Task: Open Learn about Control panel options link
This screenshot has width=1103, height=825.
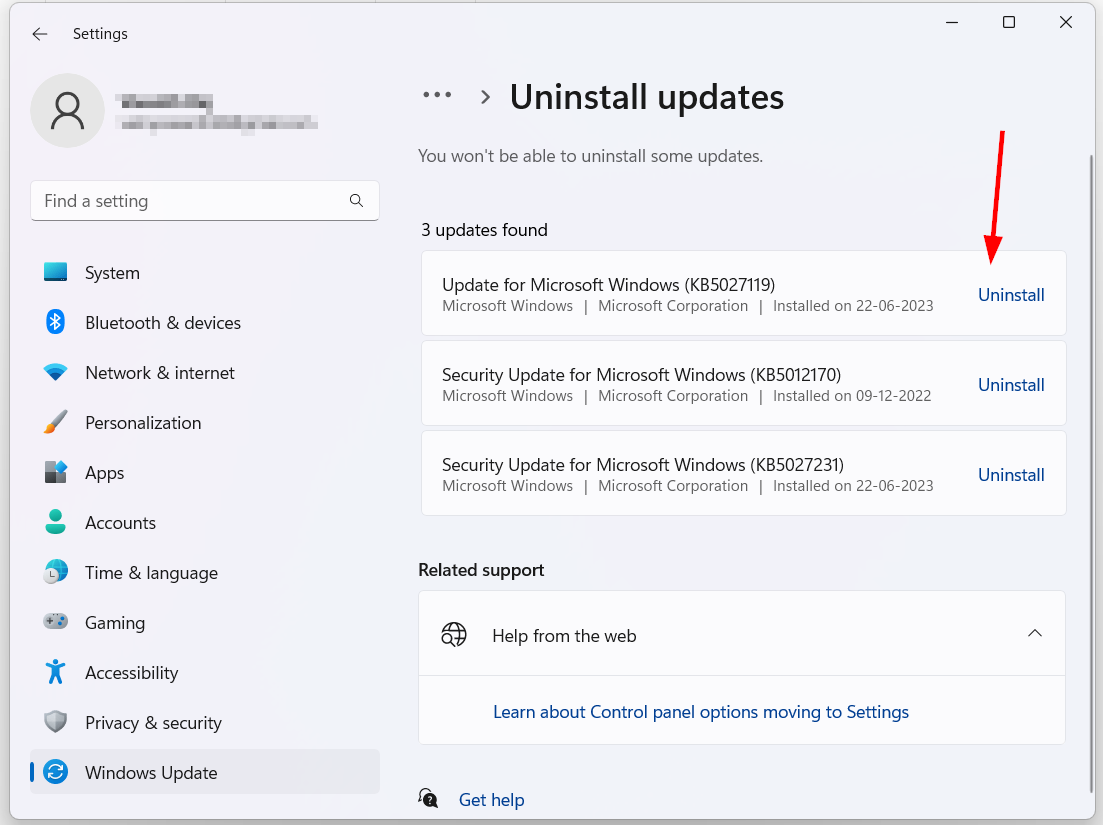Action: click(x=701, y=712)
